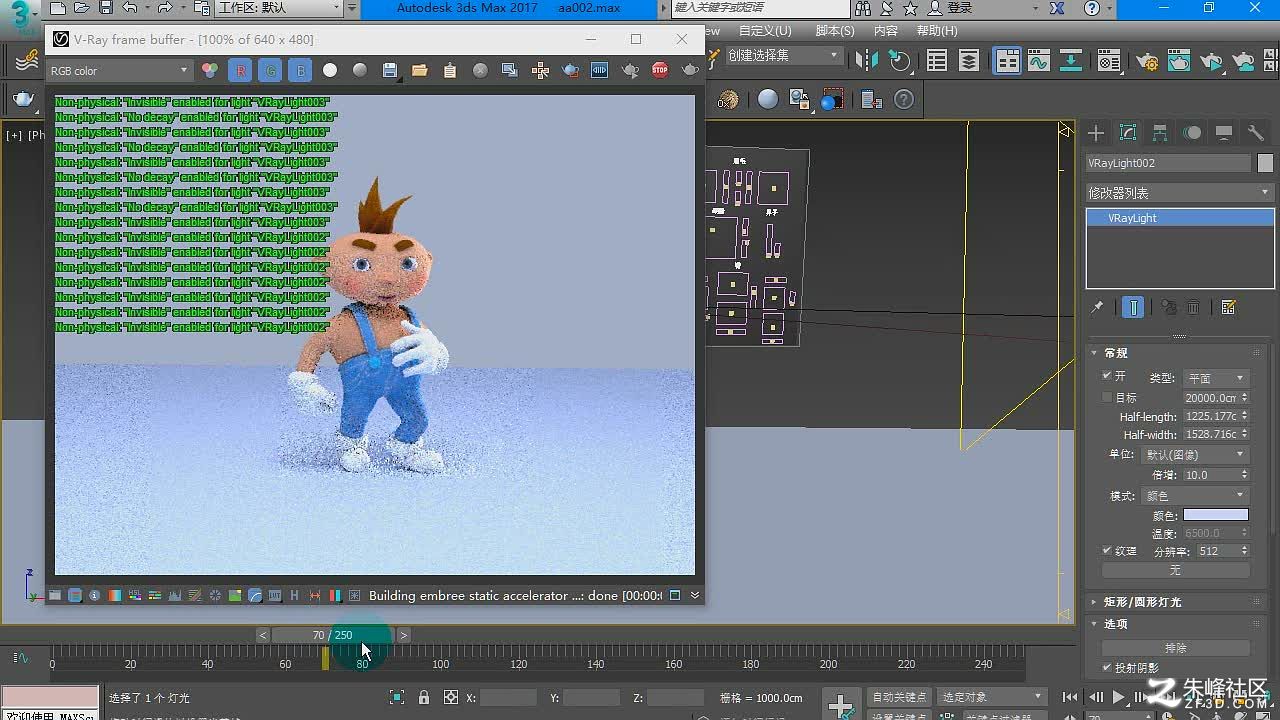Open RGB color channel dropdown
The width and height of the screenshot is (1280, 720).
(120, 70)
